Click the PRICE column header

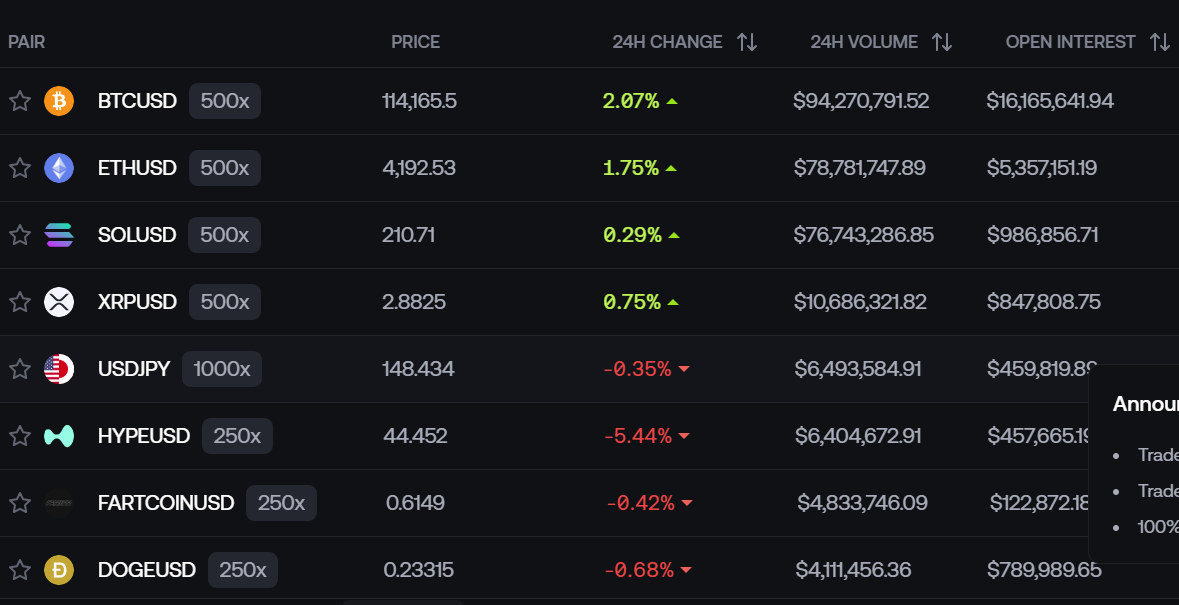pyautogui.click(x=415, y=42)
